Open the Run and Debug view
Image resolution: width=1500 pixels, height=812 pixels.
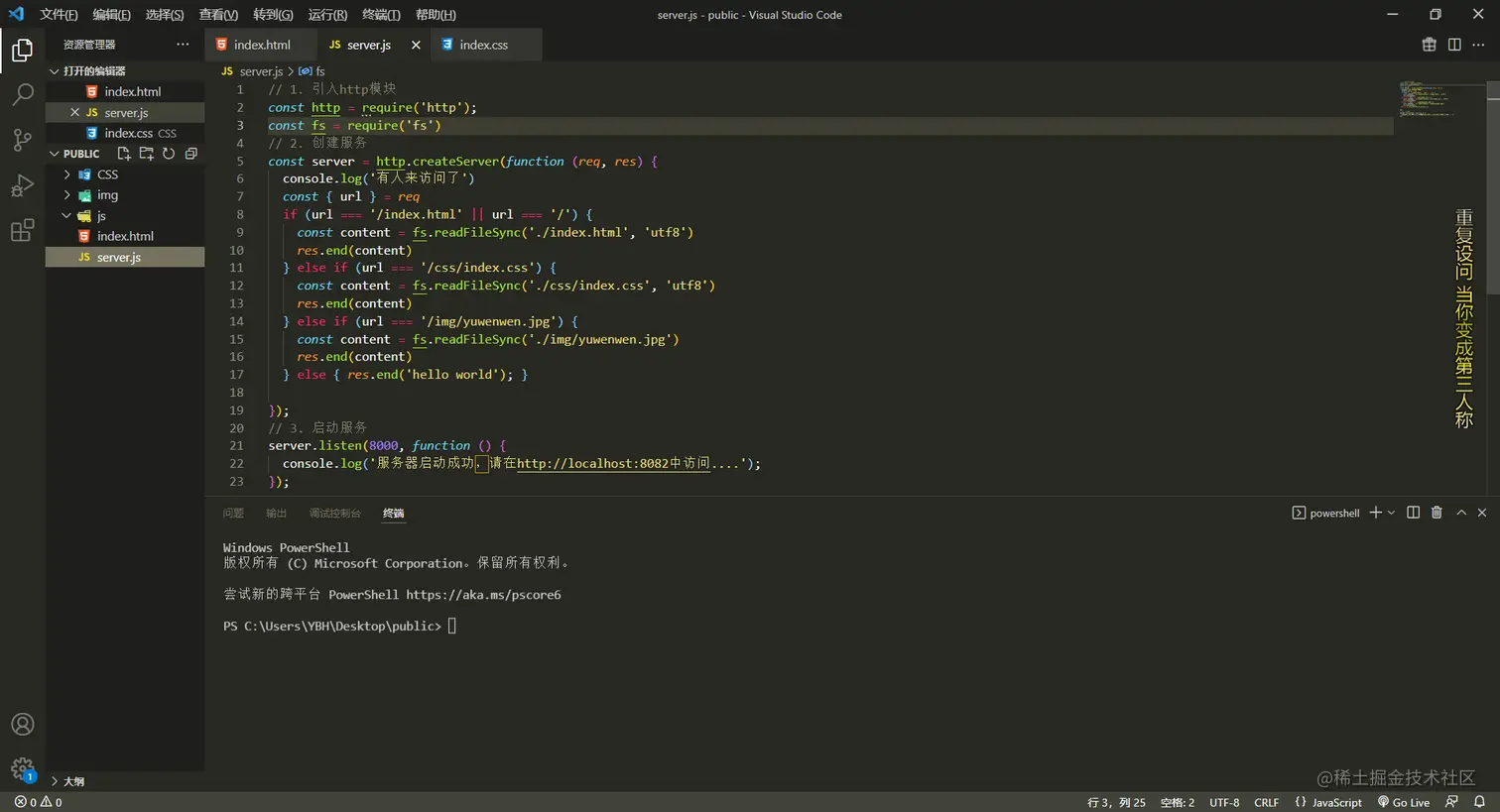point(22,185)
